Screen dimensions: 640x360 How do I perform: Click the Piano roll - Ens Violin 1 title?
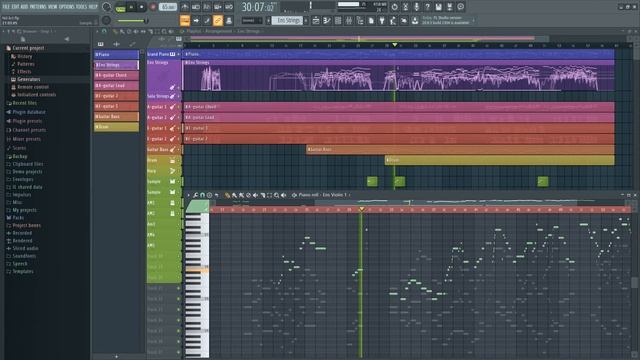322,195
